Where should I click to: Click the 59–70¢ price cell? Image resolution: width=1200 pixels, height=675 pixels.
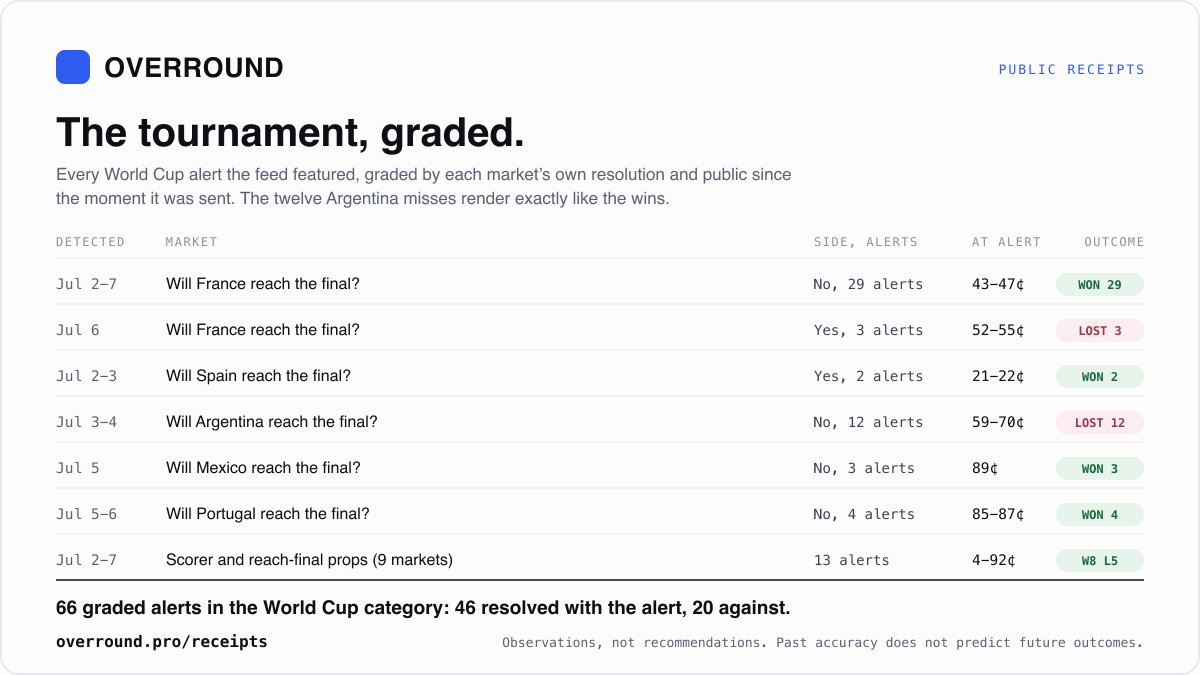[998, 422]
